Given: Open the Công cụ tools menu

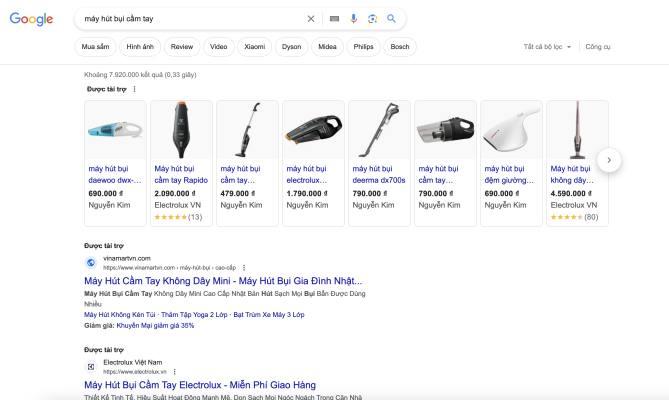Looking at the screenshot, I should tap(598, 47).
